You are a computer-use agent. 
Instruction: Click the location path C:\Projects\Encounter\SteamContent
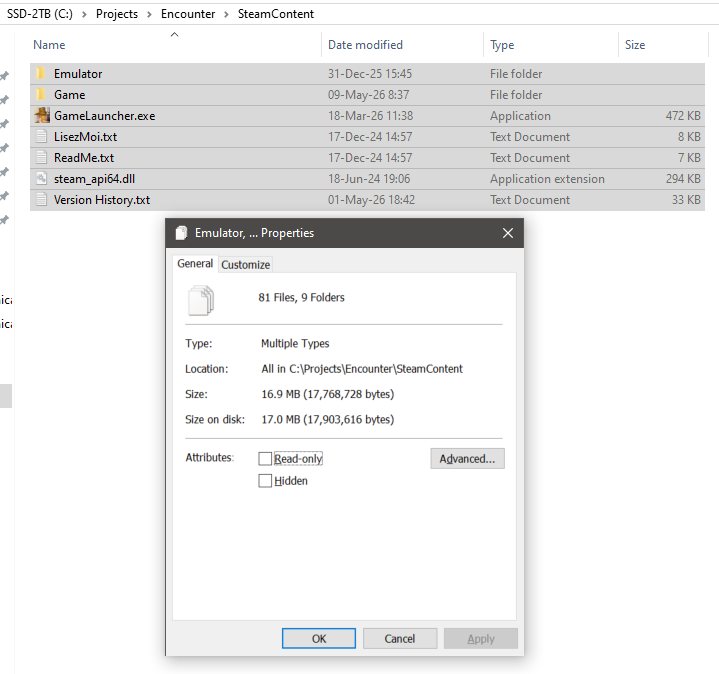pyautogui.click(x=376, y=369)
